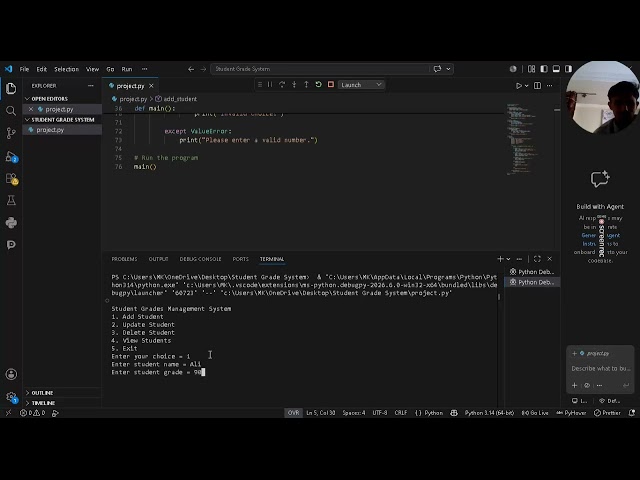The height and width of the screenshot is (480, 640).
Task: Expand the Outline section
Action: click(x=63, y=393)
